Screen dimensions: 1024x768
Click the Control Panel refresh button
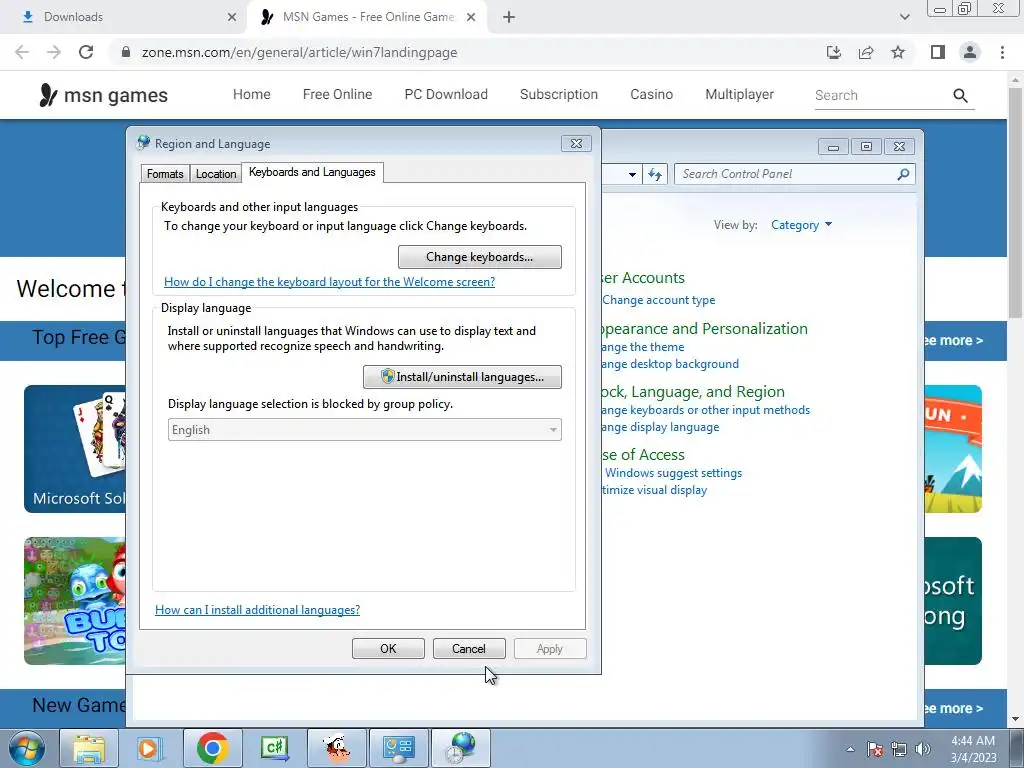654,174
